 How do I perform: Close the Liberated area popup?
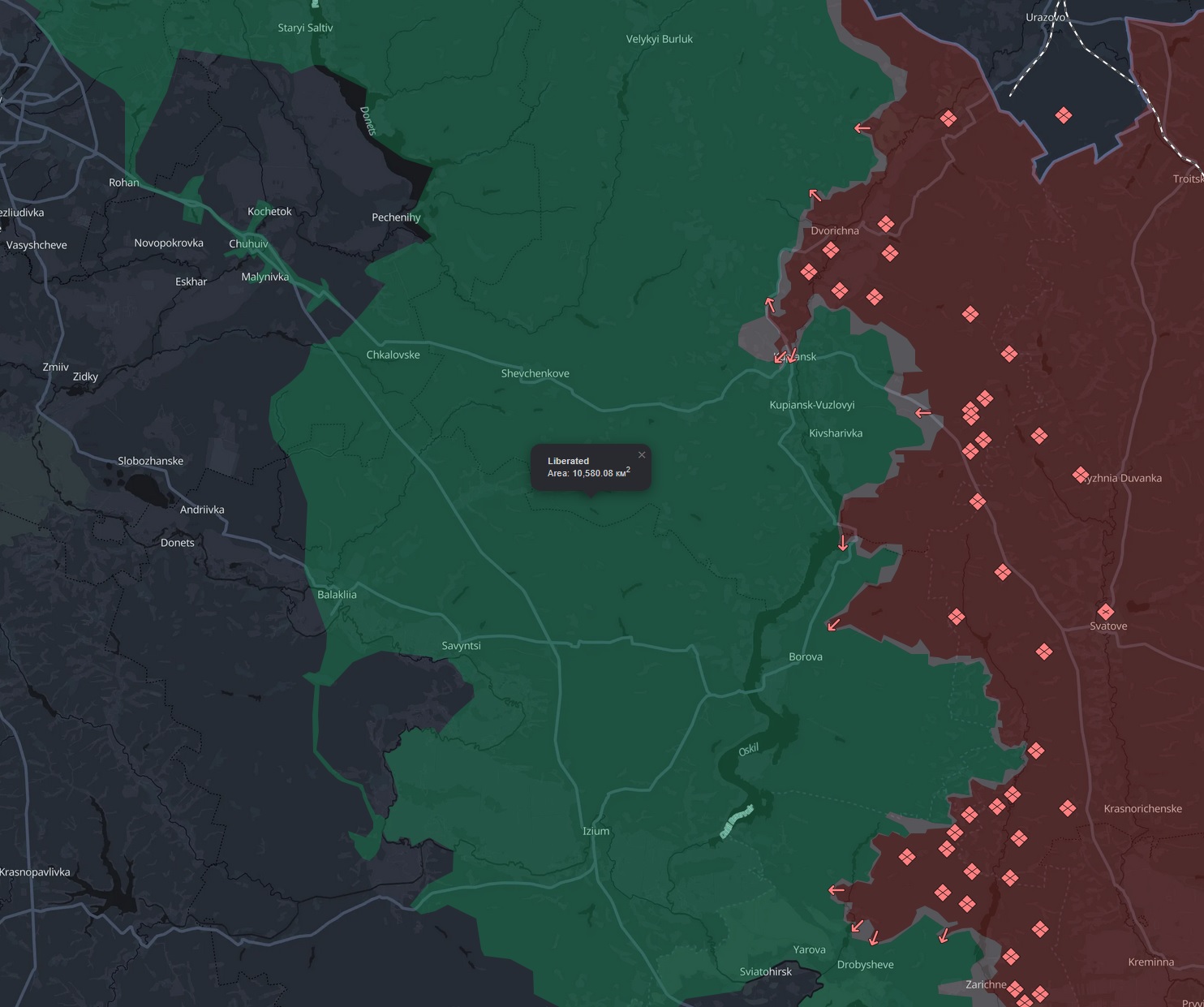(642, 454)
